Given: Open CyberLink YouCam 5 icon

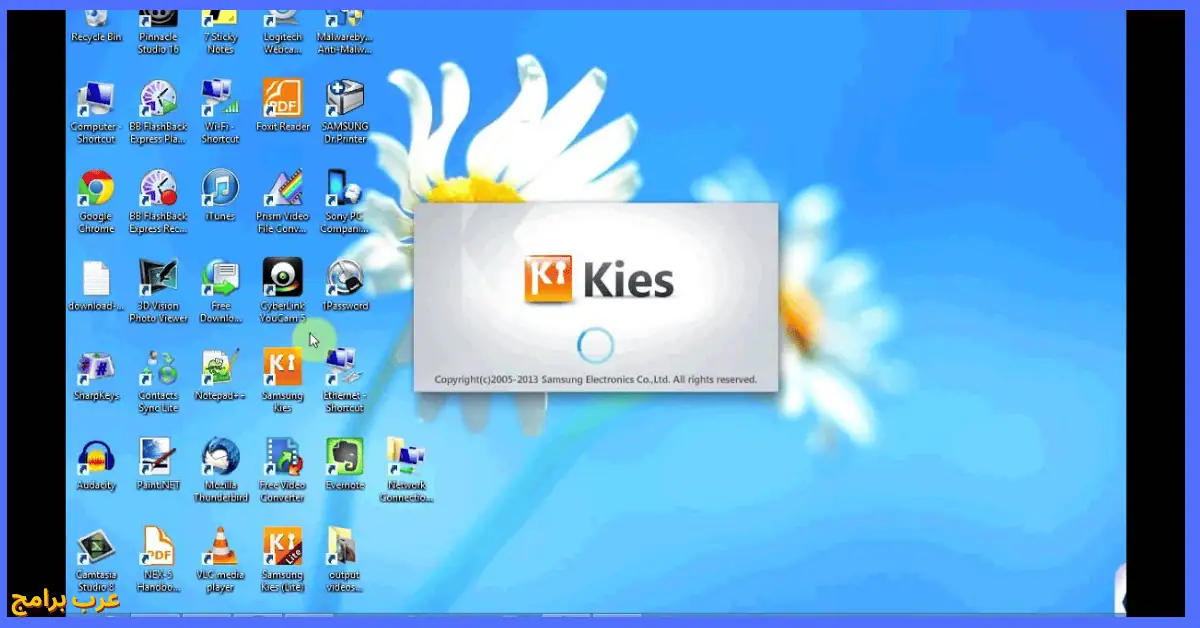Looking at the screenshot, I should pos(283,292).
